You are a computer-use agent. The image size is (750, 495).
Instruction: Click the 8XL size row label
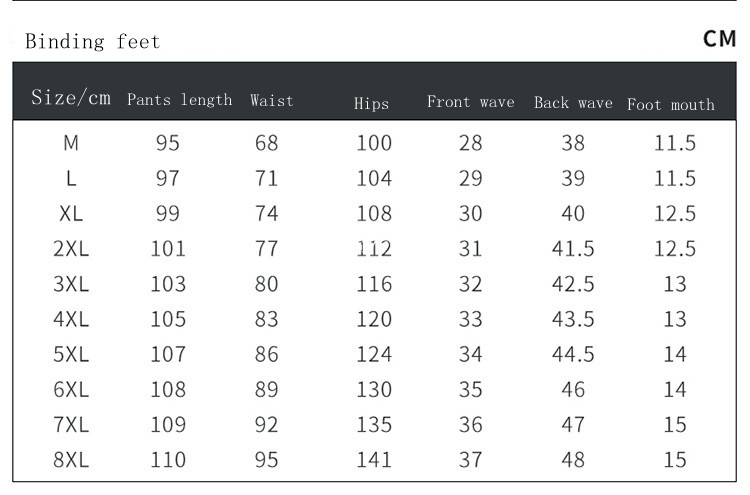[x=71, y=459]
